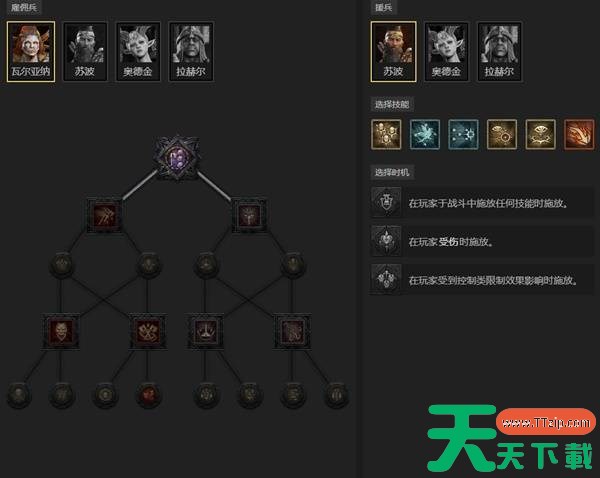Select timing: cast when crowd-controlled
600x478 pixels.
tap(482, 280)
